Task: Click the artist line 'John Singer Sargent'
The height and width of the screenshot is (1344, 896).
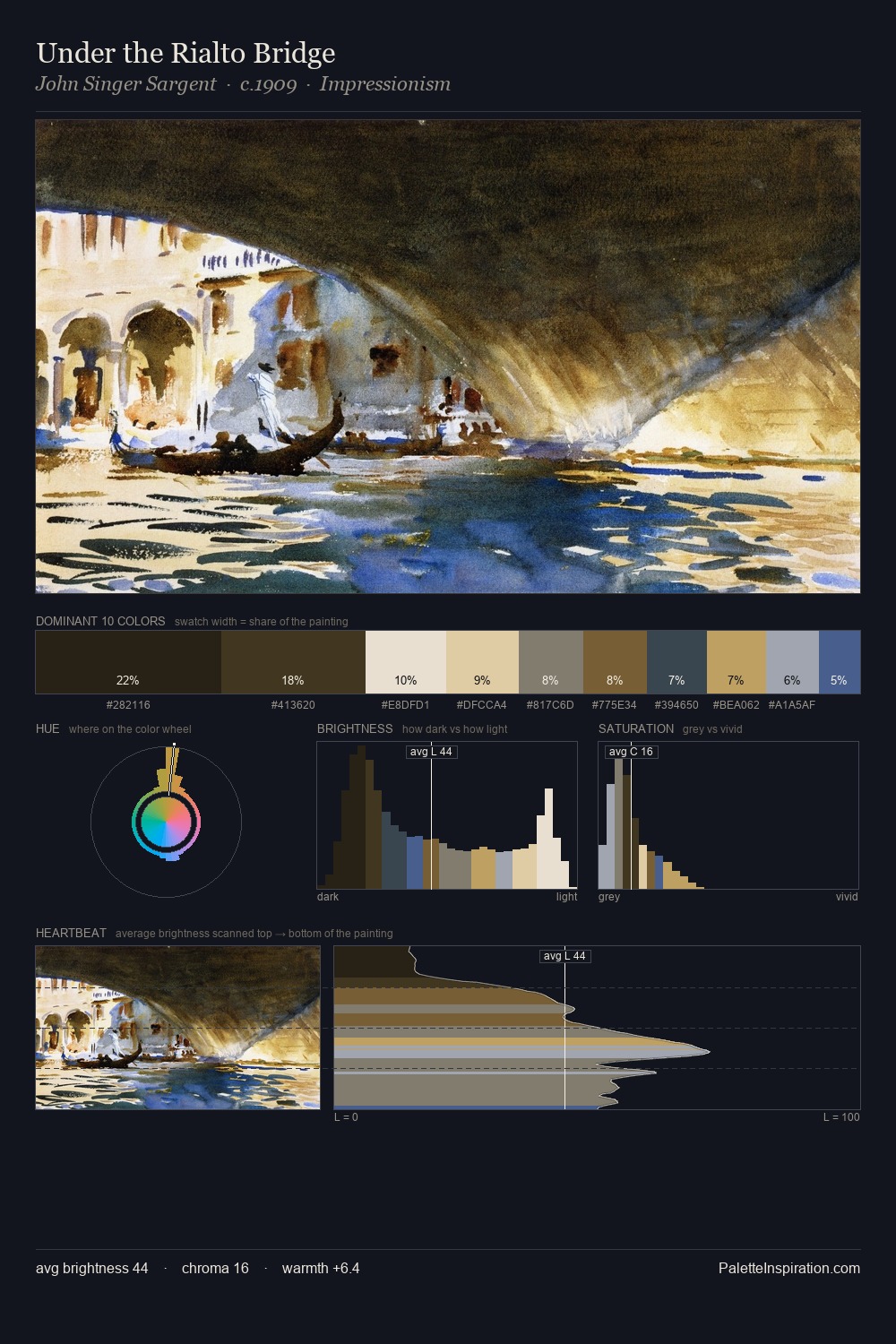Action: (x=126, y=84)
